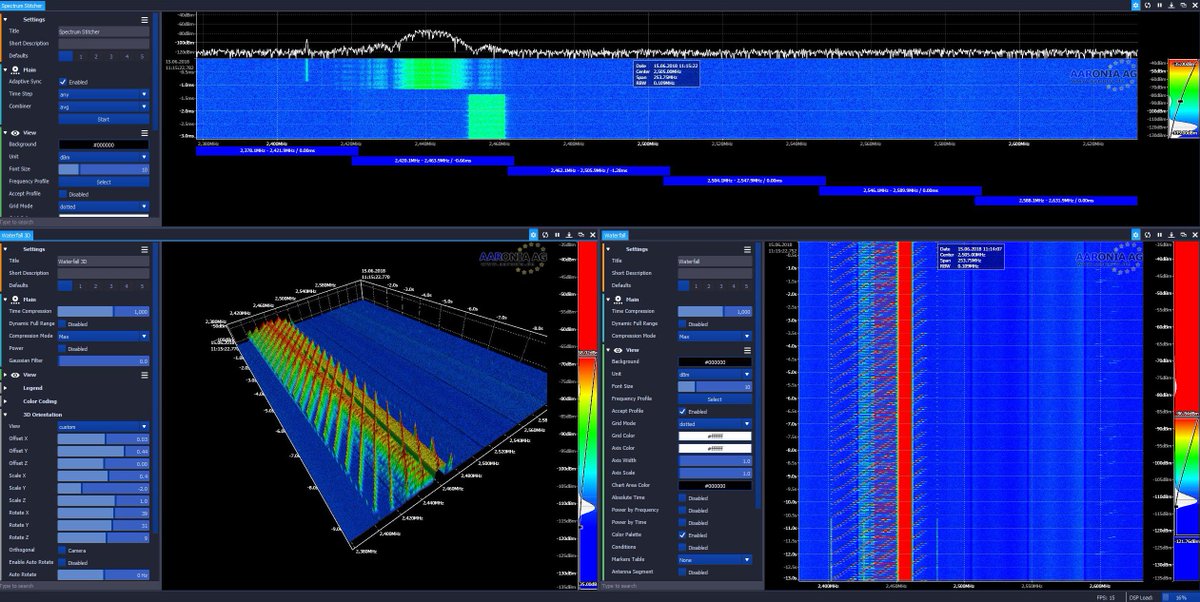Open Settings hamburger menu in Spectrum Stitcher panel

tap(145, 19)
